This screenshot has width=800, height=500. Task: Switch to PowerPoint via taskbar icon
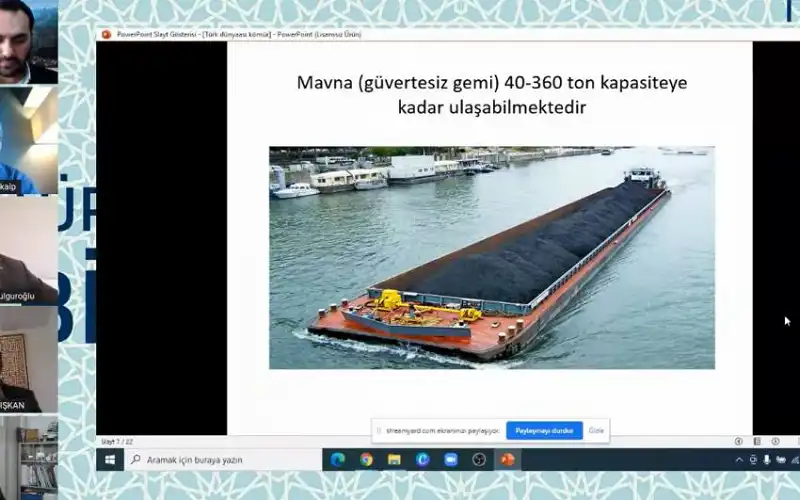(507, 459)
